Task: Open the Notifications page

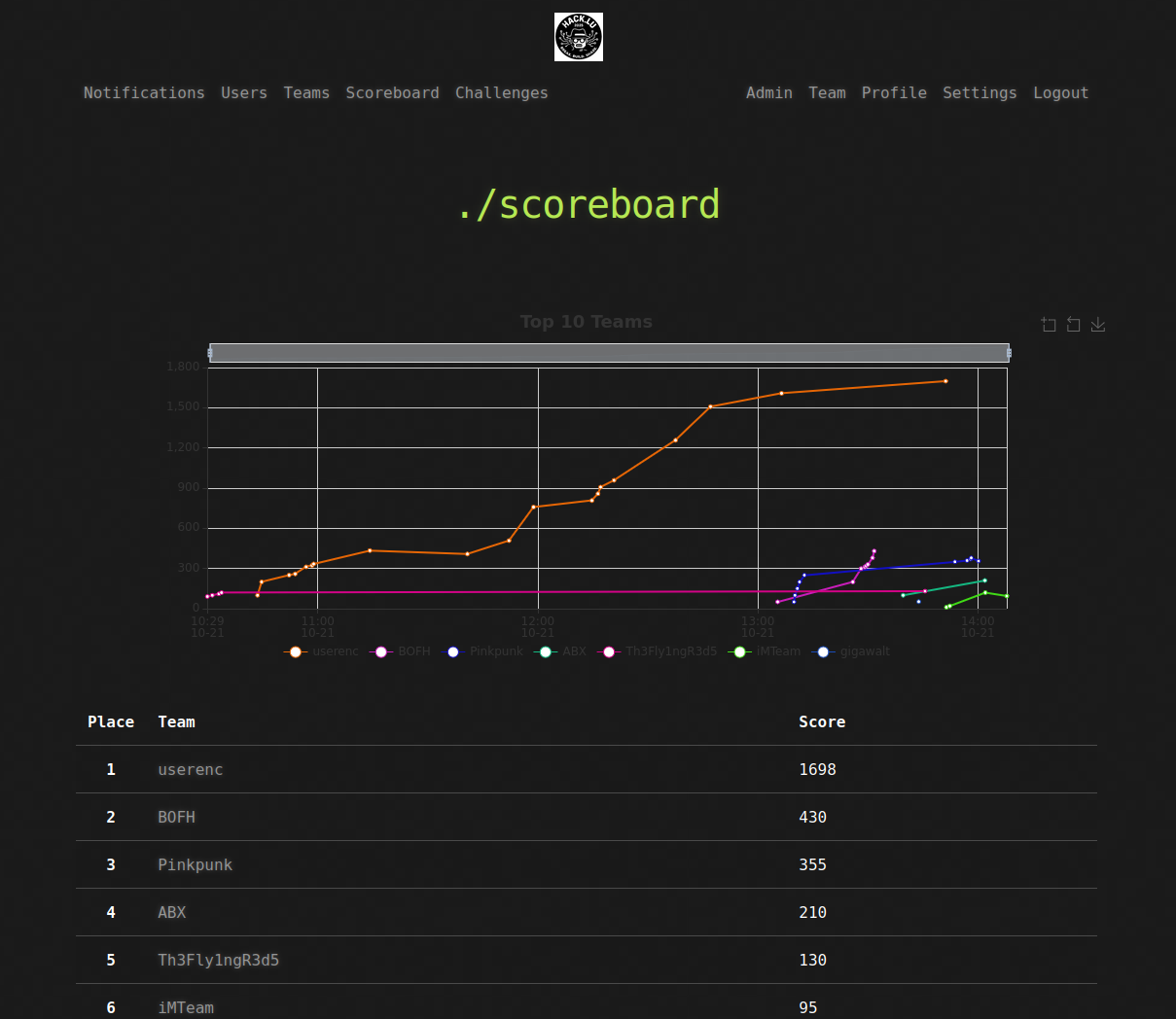Action: pyautogui.click(x=144, y=92)
